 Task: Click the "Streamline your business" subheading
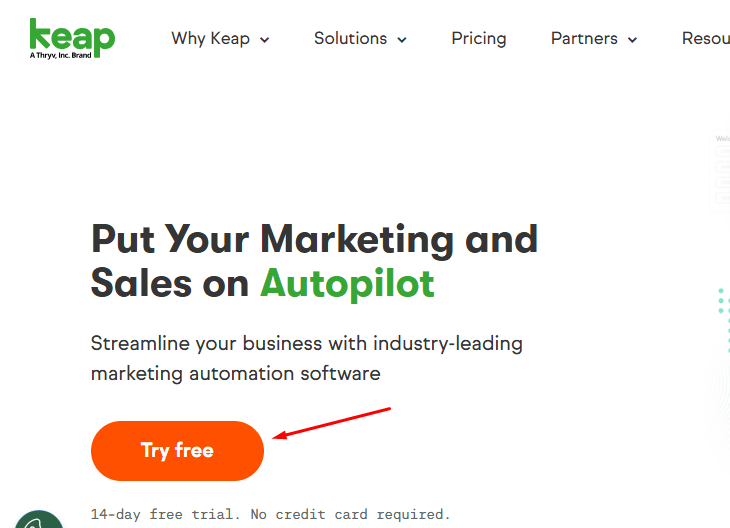(x=306, y=344)
